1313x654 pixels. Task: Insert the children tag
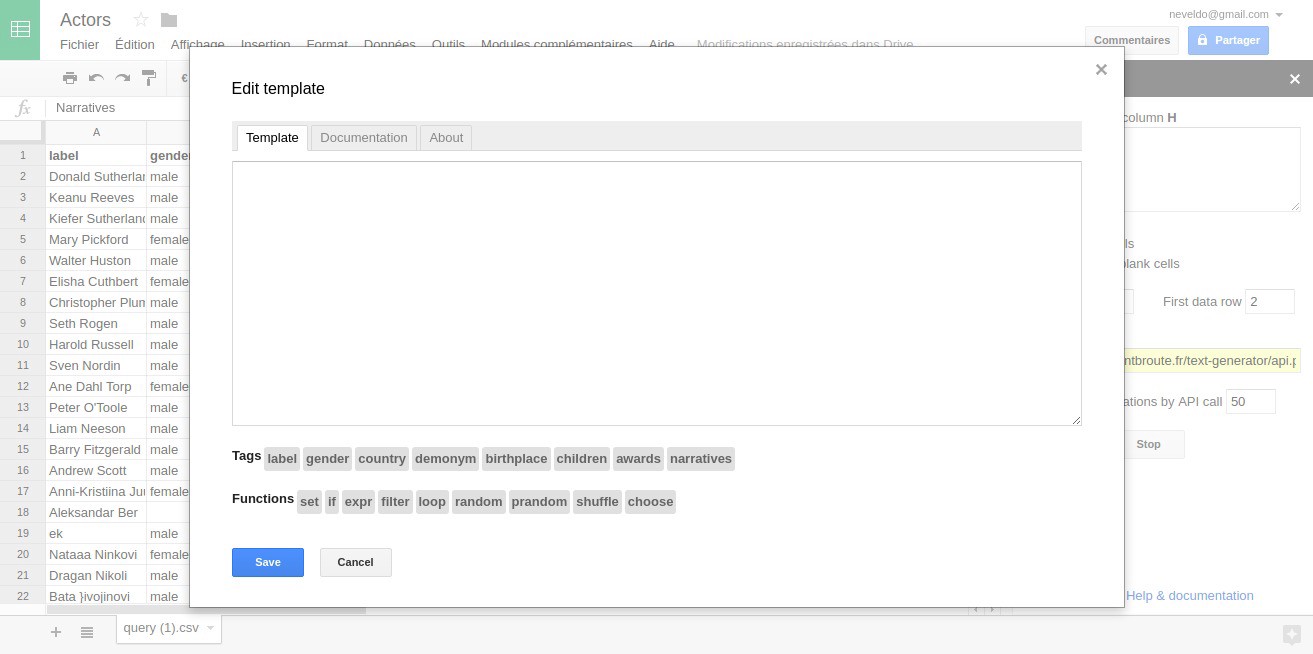click(x=582, y=459)
